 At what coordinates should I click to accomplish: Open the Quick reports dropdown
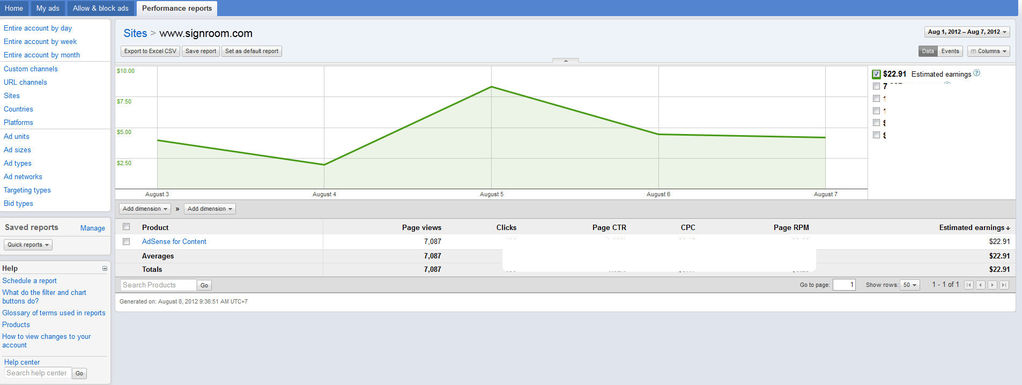click(29, 245)
